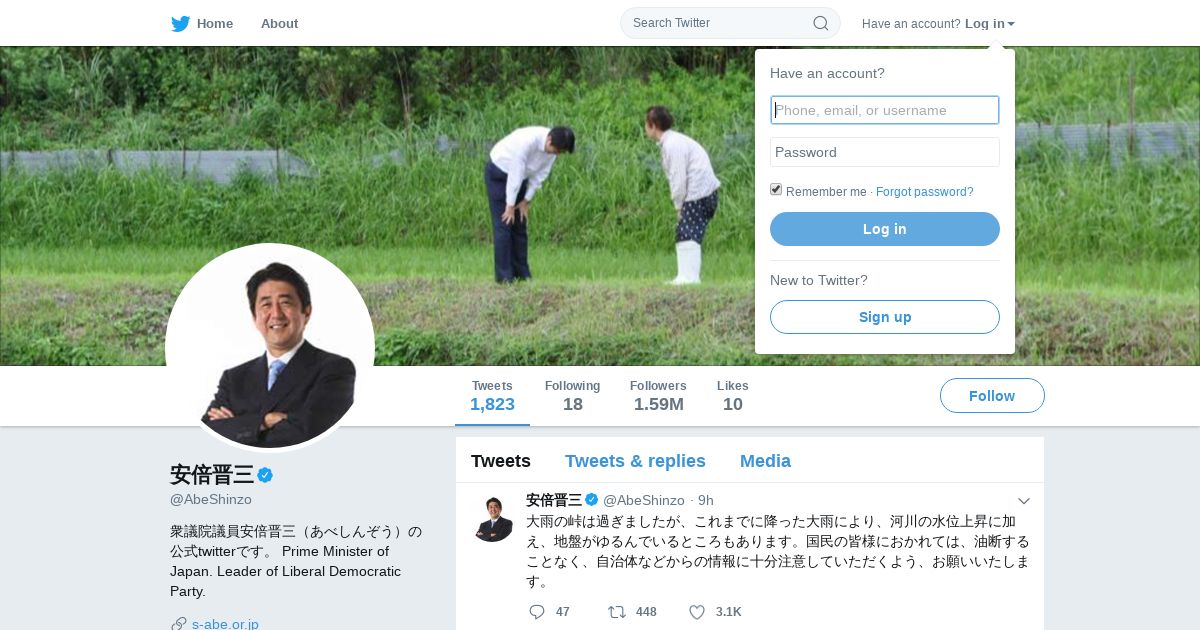This screenshot has width=1200, height=630.
Task: Click the Follow button
Action: click(x=992, y=396)
